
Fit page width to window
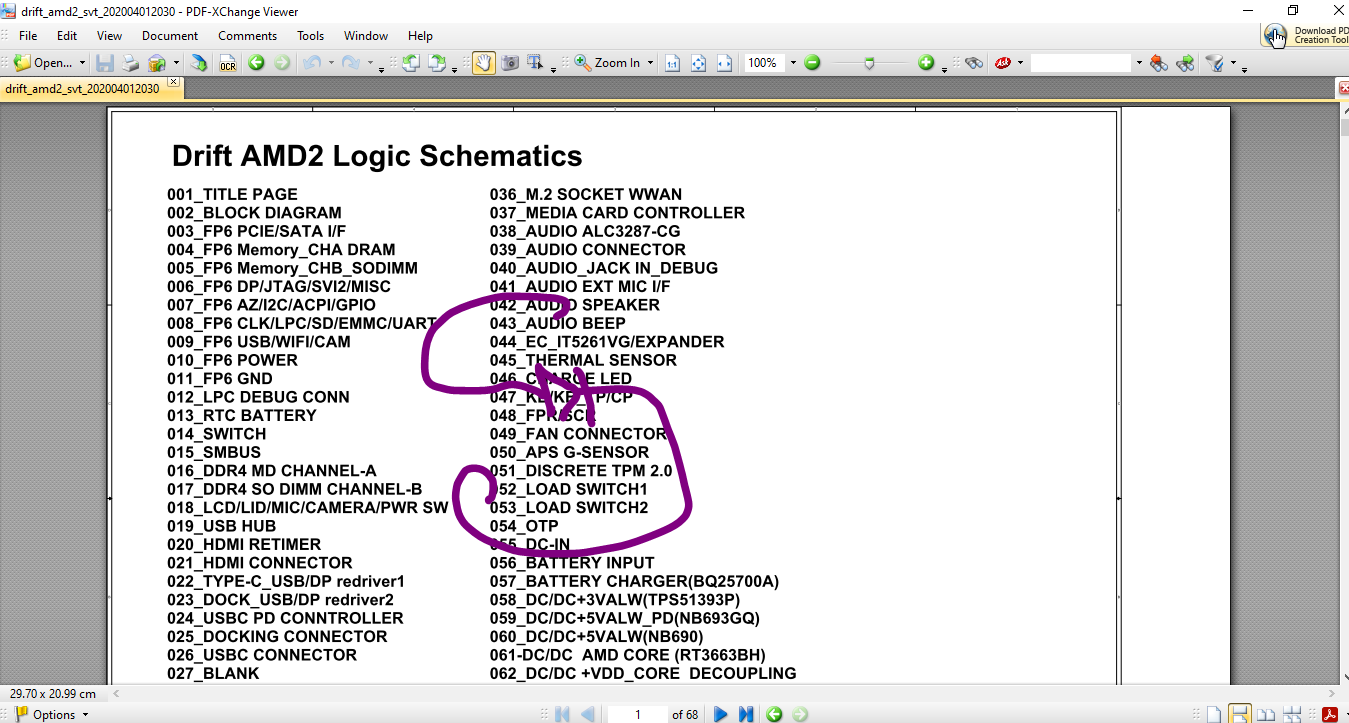pos(725,63)
